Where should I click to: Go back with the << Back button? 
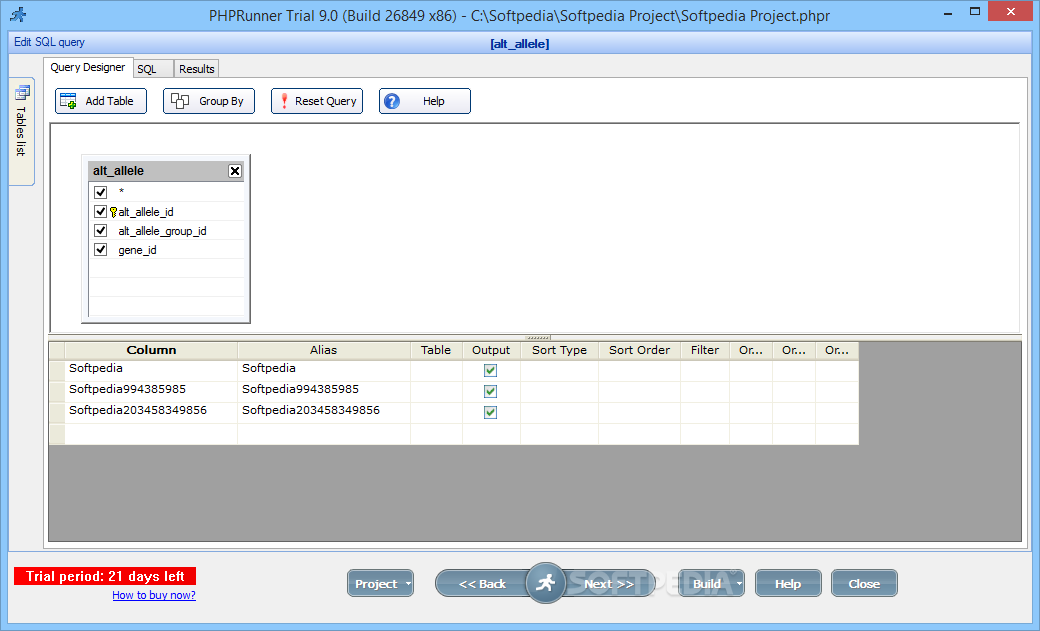pyautogui.click(x=482, y=584)
